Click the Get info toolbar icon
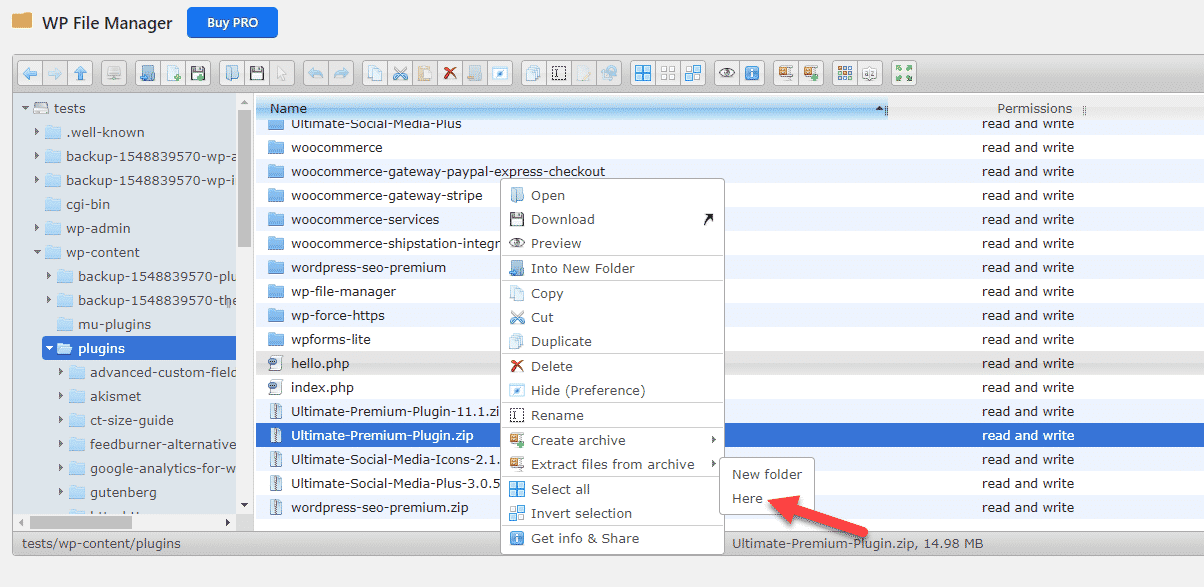1204x587 pixels. pyautogui.click(x=752, y=73)
